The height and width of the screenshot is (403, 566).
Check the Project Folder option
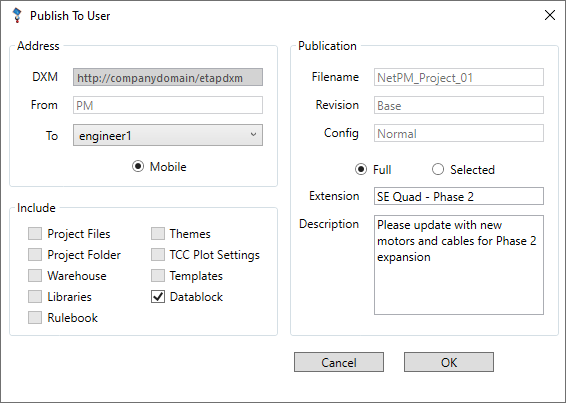[x=35, y=255]
